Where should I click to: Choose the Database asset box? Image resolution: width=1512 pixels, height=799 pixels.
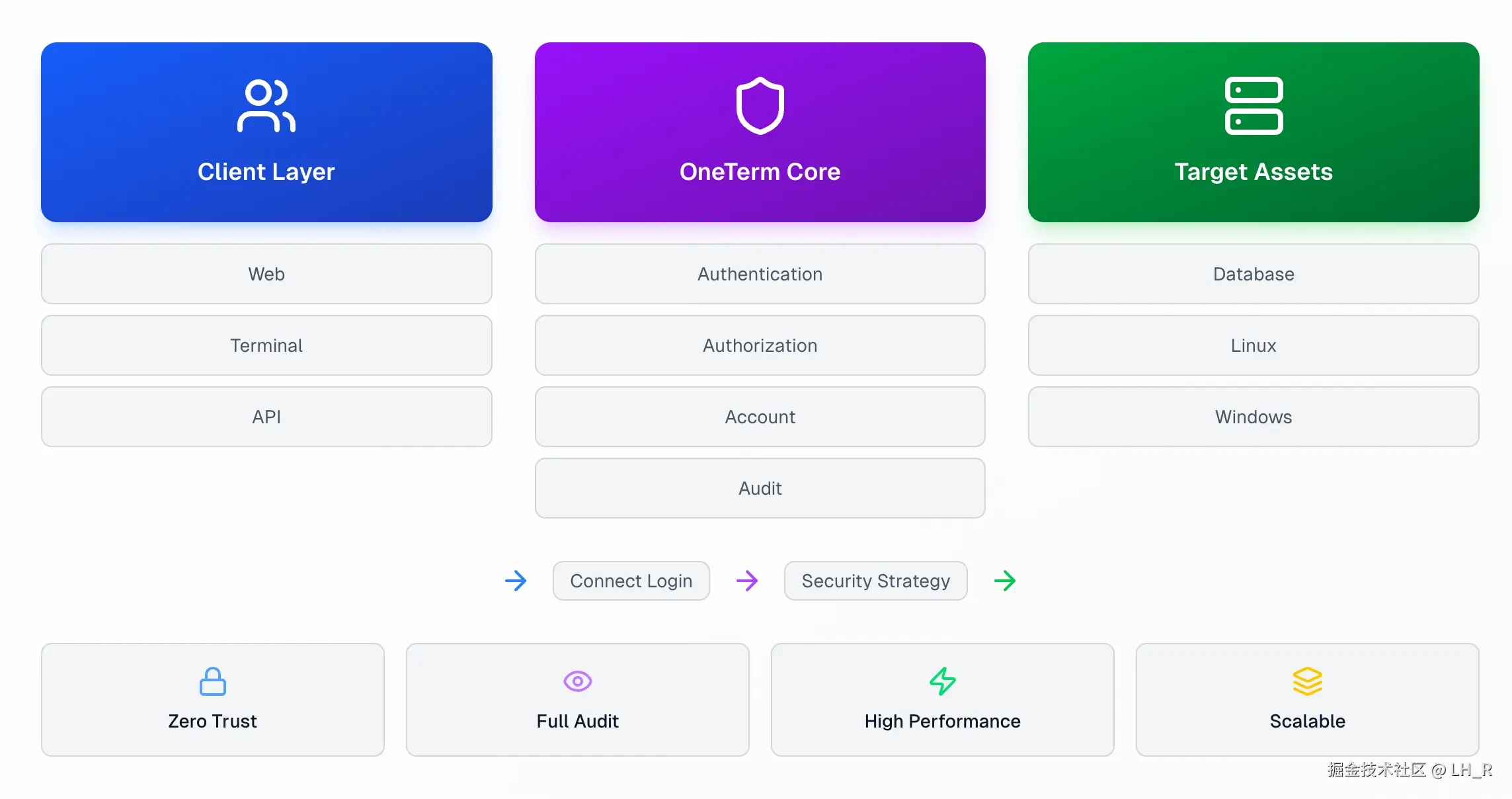[1253, 274]
